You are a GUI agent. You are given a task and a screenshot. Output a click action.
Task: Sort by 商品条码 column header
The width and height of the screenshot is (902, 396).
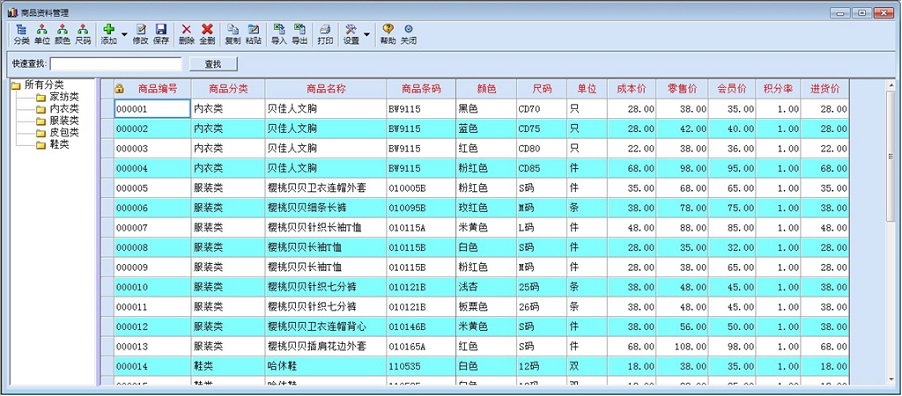click(x=421, y=89)
